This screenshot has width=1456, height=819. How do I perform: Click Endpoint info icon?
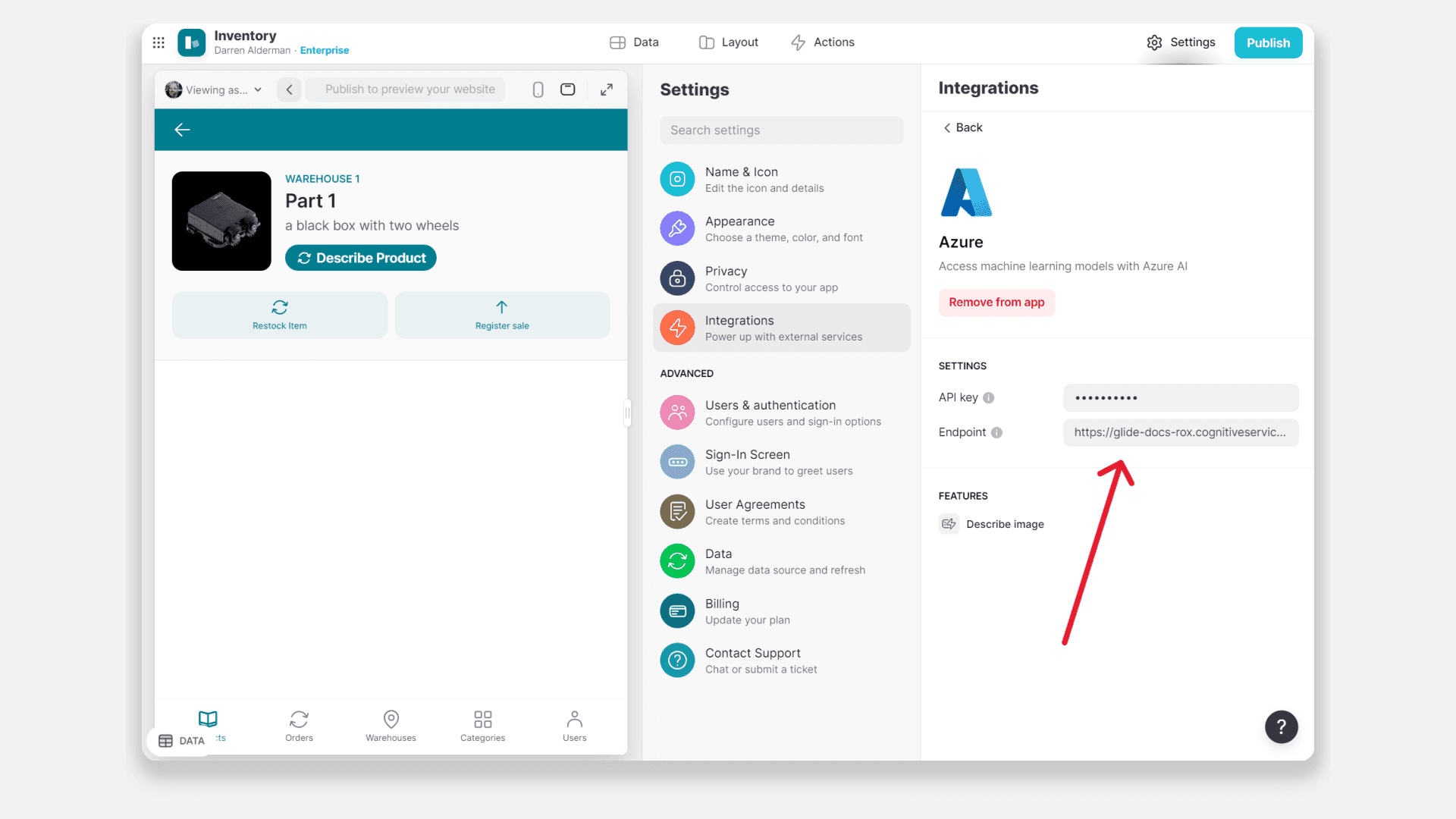[x=996, y=432]
